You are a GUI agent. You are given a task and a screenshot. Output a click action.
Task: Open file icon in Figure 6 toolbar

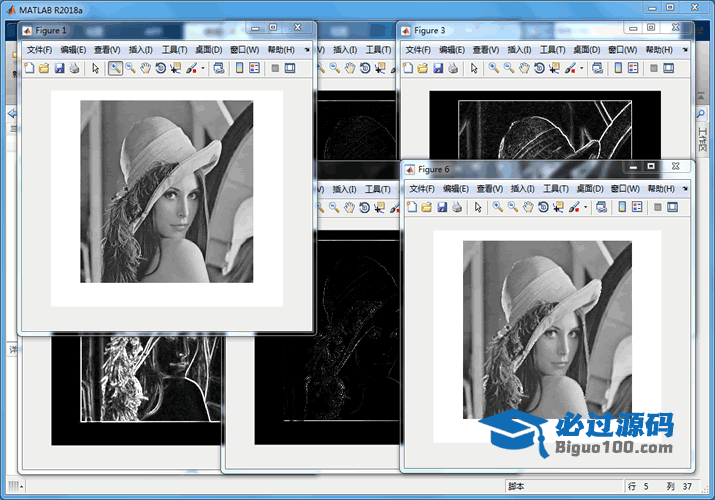pos(427,207)
